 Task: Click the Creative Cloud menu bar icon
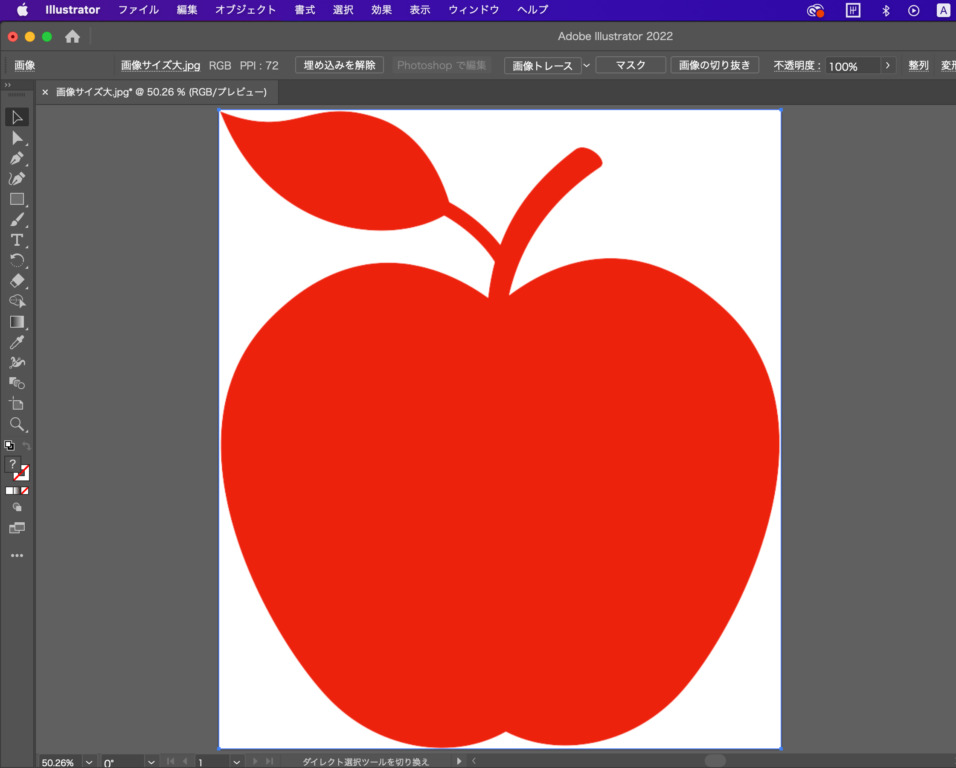[815, 10]
